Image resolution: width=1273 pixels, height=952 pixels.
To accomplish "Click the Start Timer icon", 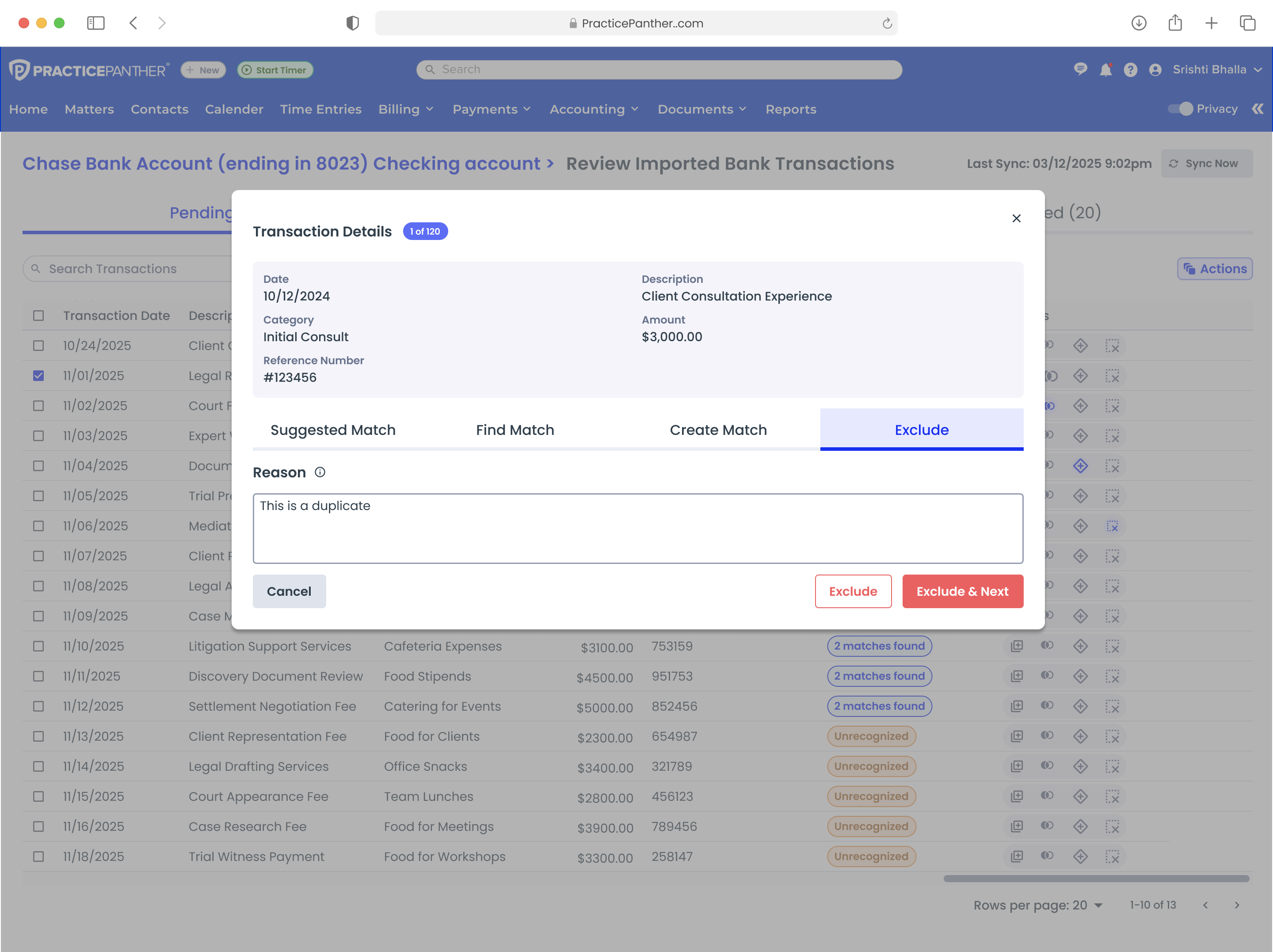I will [x=247, y=70].
